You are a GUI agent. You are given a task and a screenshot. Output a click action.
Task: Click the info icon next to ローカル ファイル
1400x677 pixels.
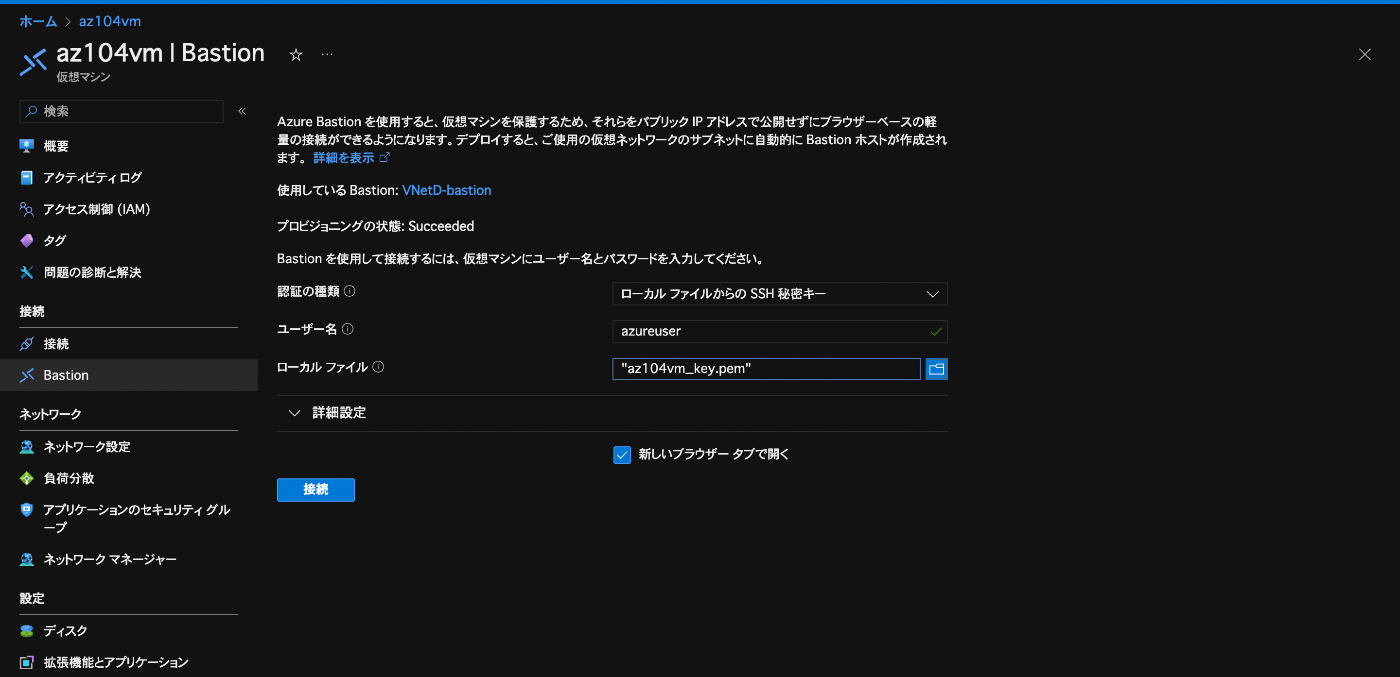(x=378, y=367)
